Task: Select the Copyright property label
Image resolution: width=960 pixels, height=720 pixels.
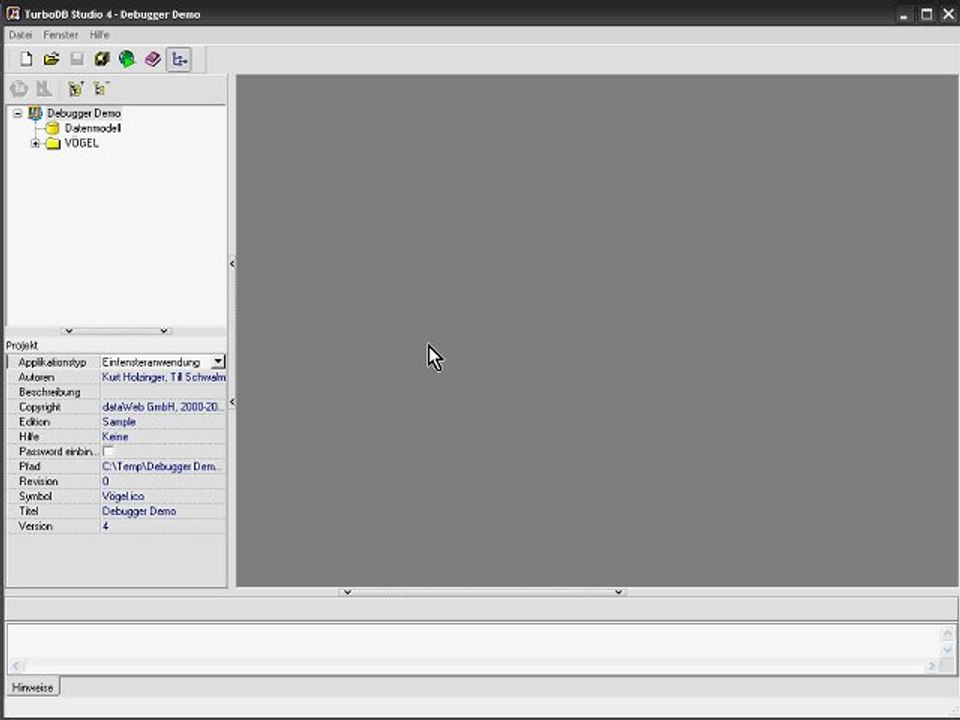Action: 40,407
